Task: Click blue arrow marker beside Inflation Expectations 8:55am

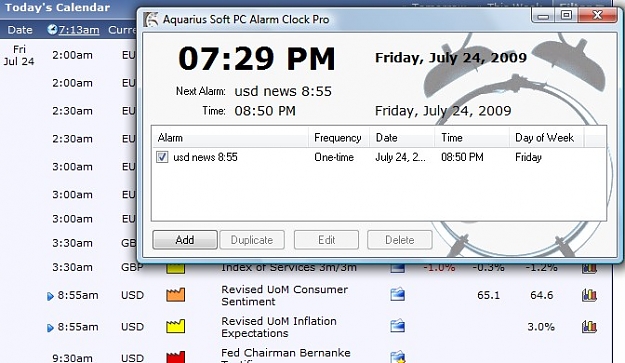Action: 50,328
